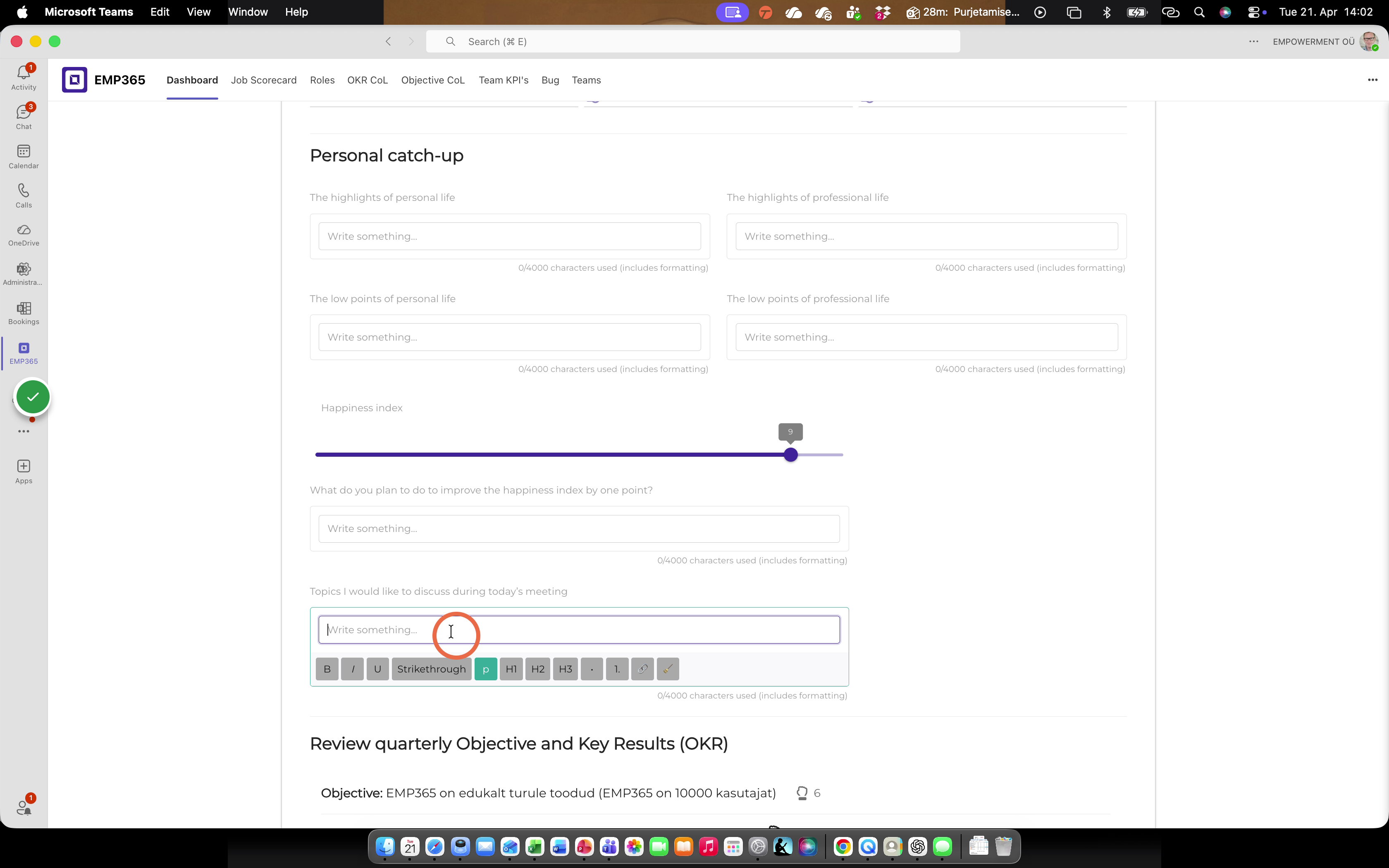Open the OKR CoL tab
The width and height of the screenshot is (1389, 868).
click(368, 80)
